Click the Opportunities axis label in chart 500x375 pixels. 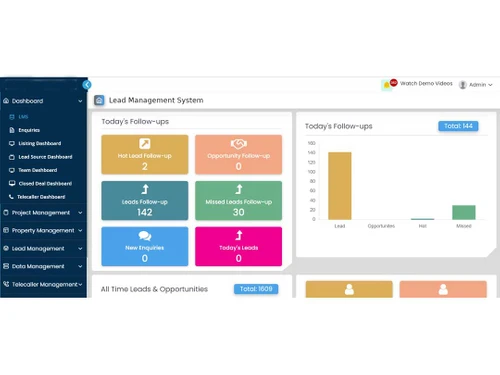click(x=381, y=226)
